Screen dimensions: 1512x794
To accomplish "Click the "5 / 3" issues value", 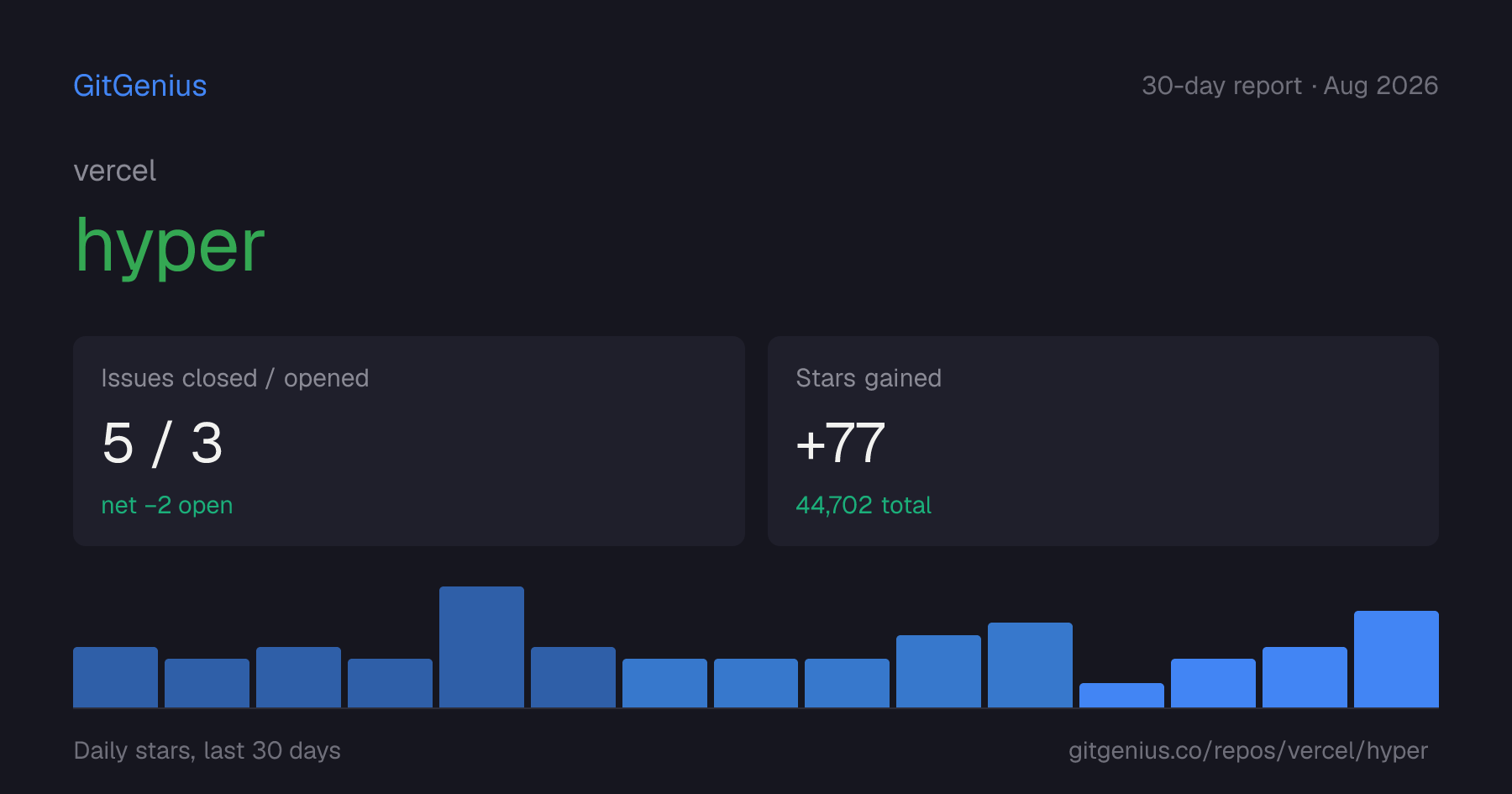I will pyautogui.click(x=162, y=443).
